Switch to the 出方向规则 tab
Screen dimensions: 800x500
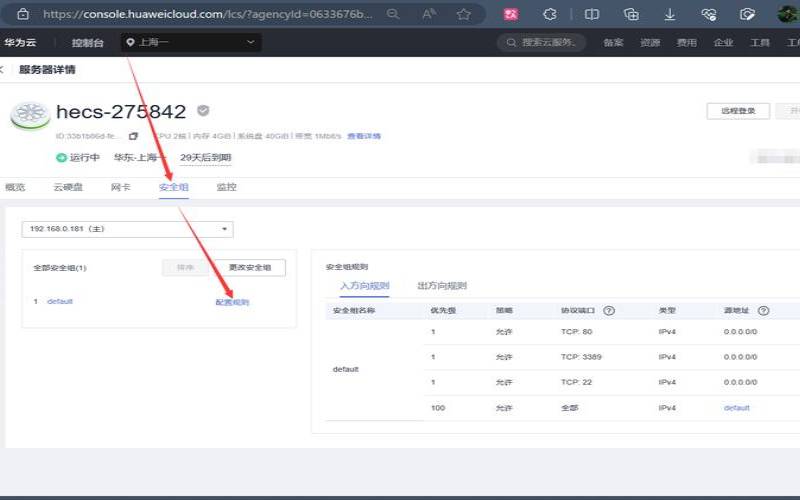pos(441,286)
